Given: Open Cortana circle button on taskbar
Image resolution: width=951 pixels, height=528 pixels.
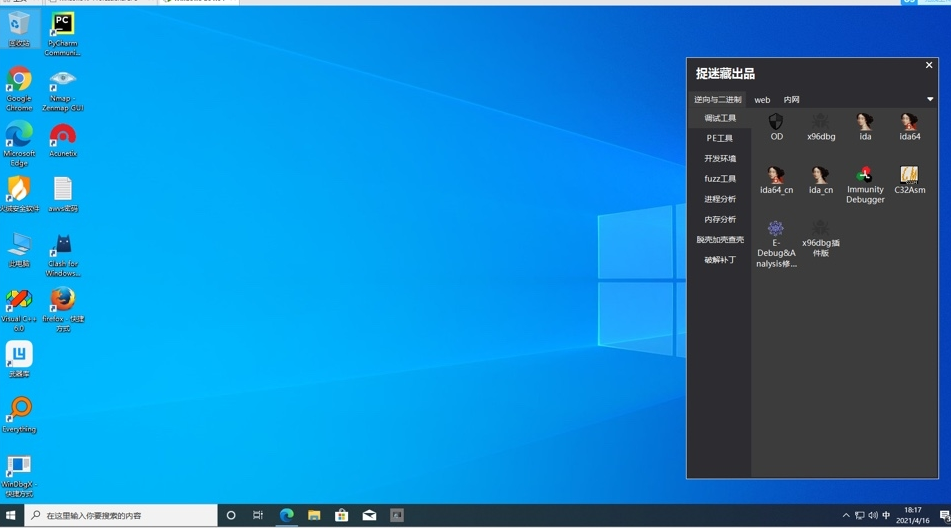Looking at the screenshot, I should pos(230,515).
